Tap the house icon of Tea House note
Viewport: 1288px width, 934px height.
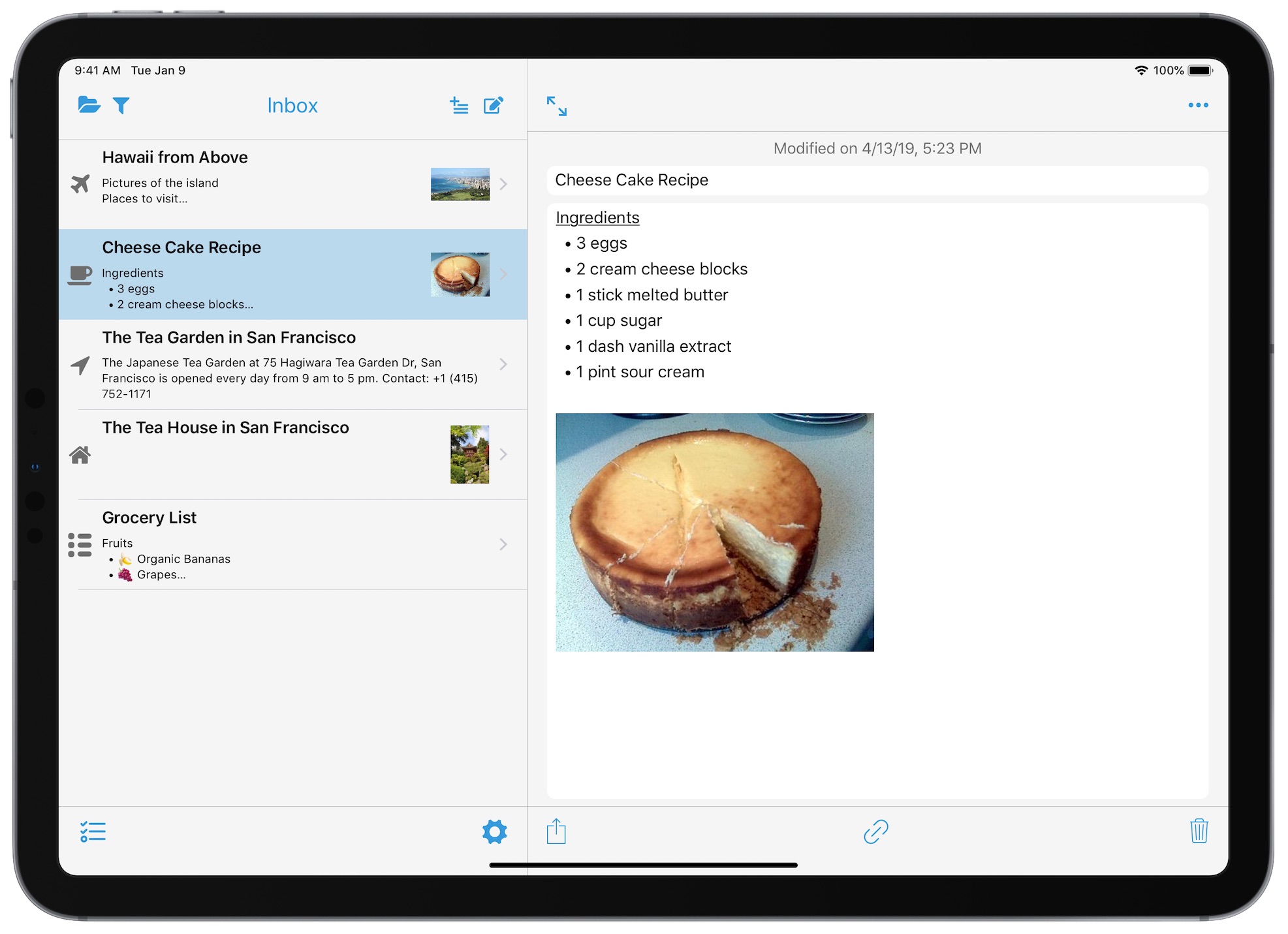click(80, 455)
